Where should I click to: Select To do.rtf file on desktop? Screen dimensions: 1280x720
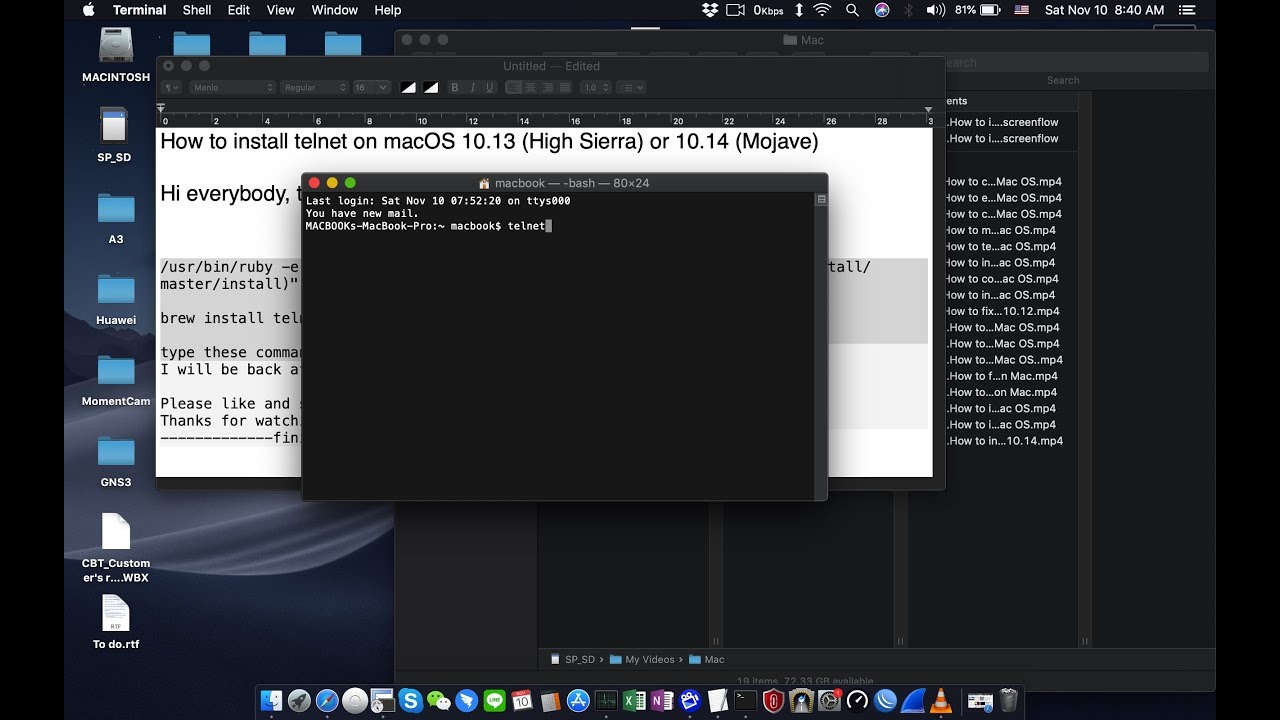click(116, 622)
